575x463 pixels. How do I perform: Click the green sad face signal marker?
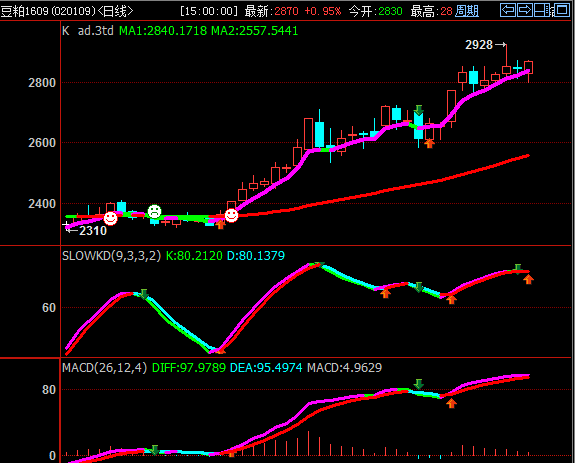pyautogui.click(x=154, y=212)
